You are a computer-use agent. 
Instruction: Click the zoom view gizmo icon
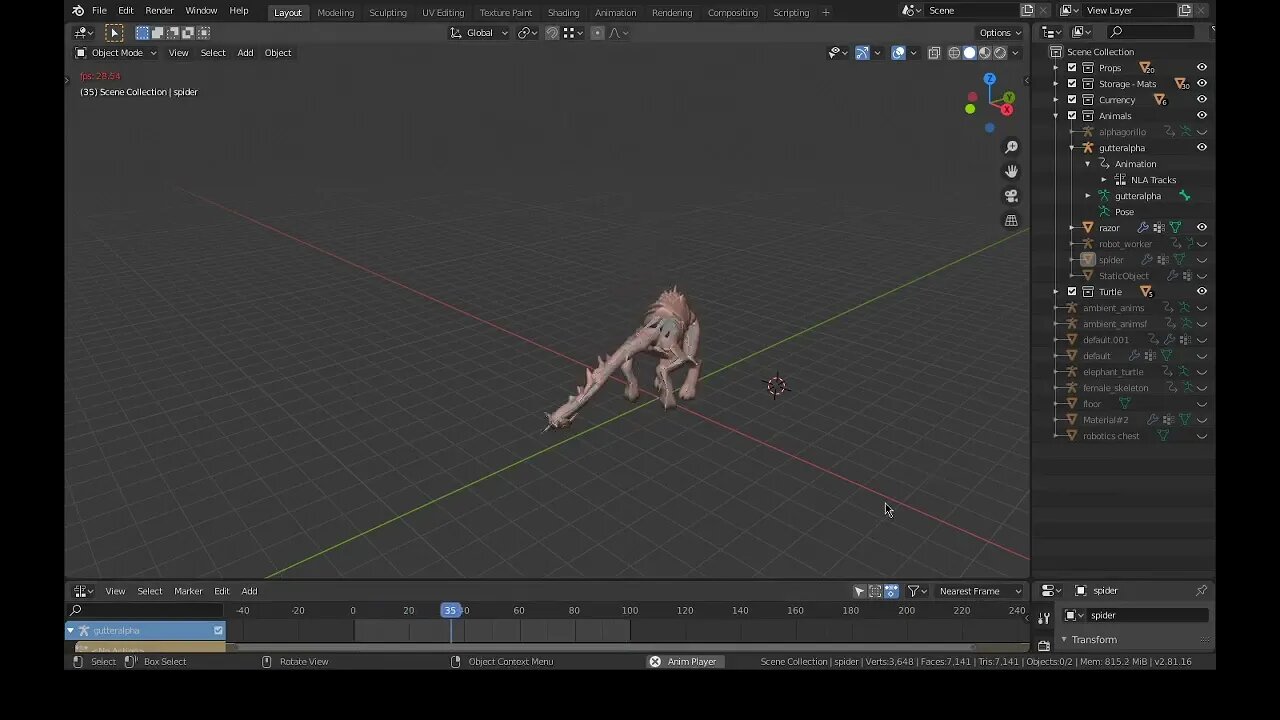tap(1011, 147)
